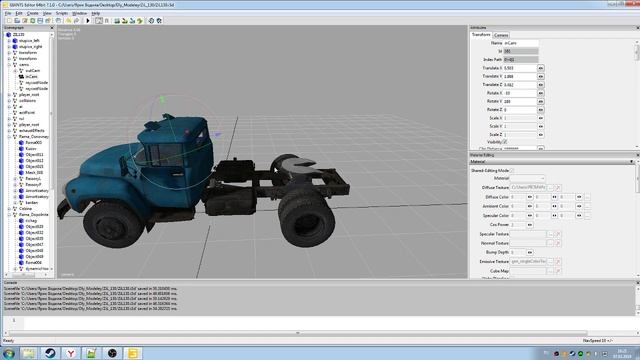Expand the exhaustEffects tree node
This screenshot has width=640, height=360.
pos(9,131)
